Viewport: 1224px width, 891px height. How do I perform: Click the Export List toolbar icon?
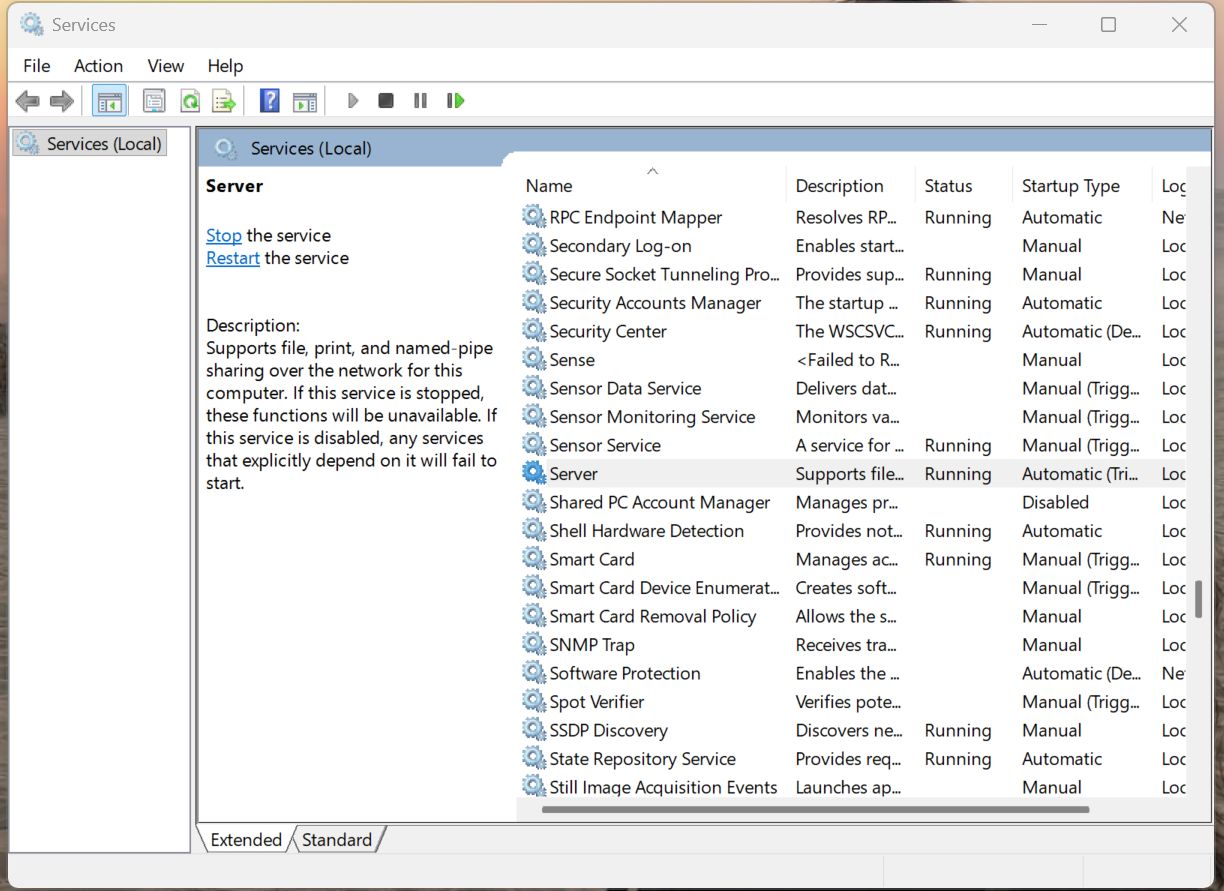[223, 101]
